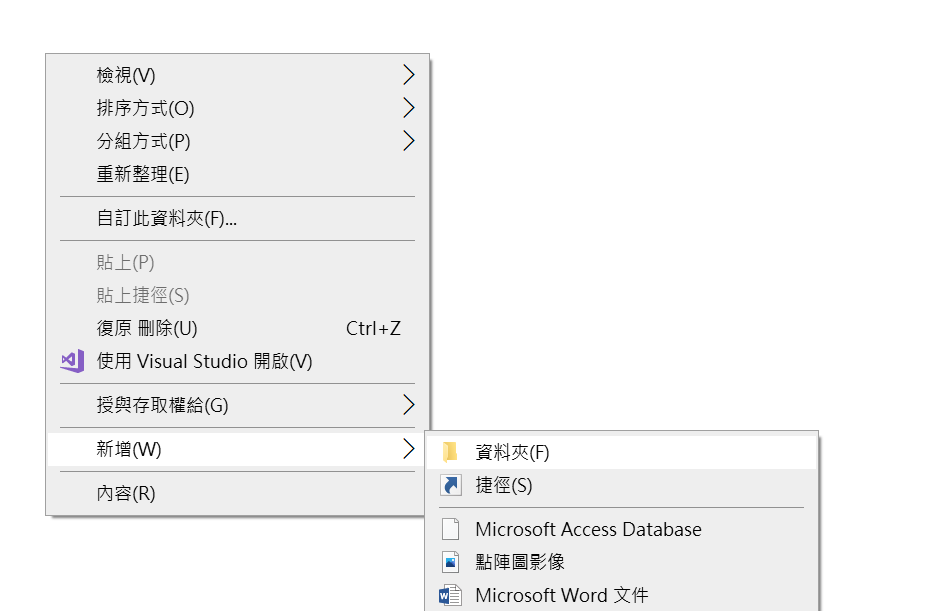Click the Microsoft Word document icon
934x611 pixels.
pyautogui.click(x=450, y=595)
